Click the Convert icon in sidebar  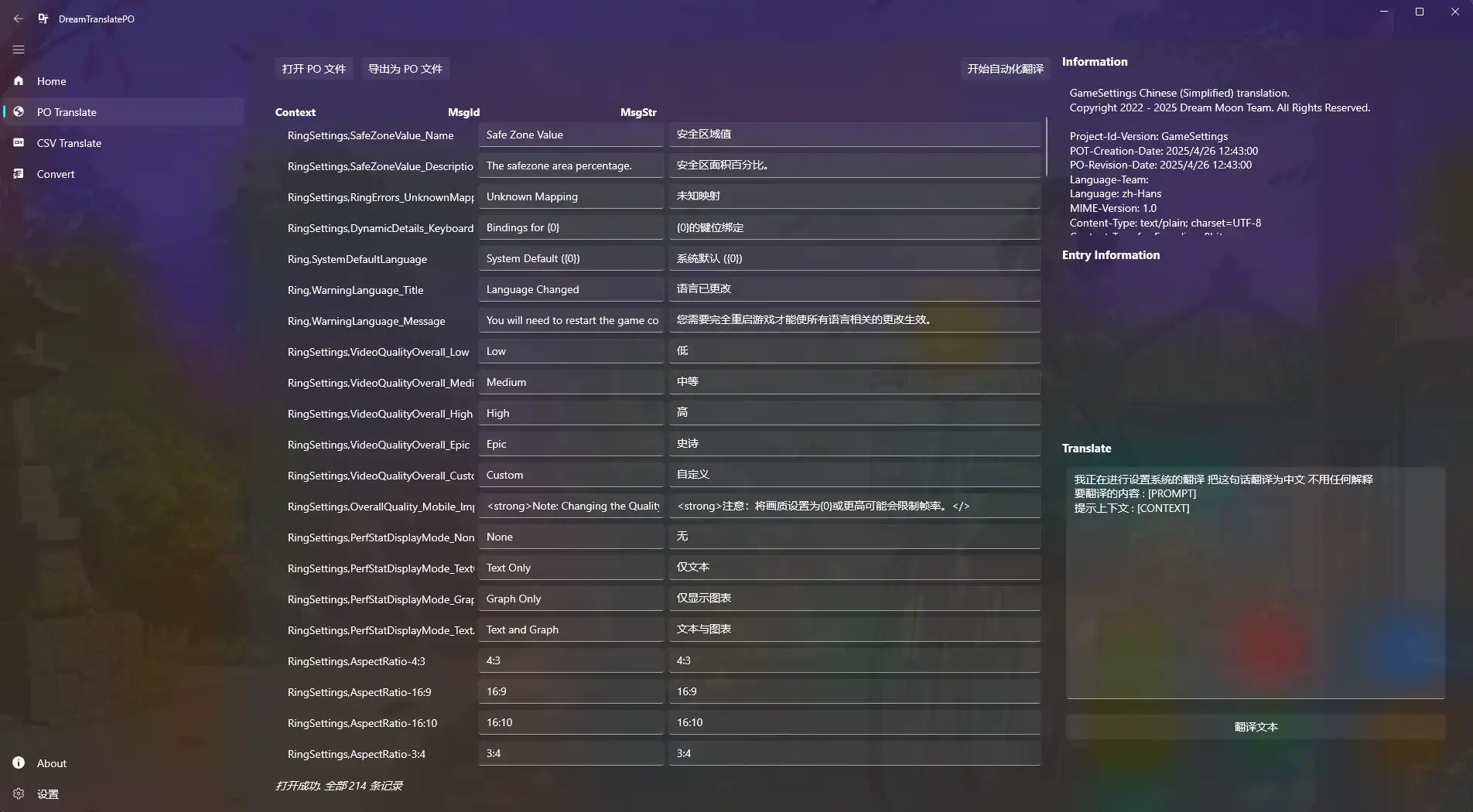(x=19, y=174)
